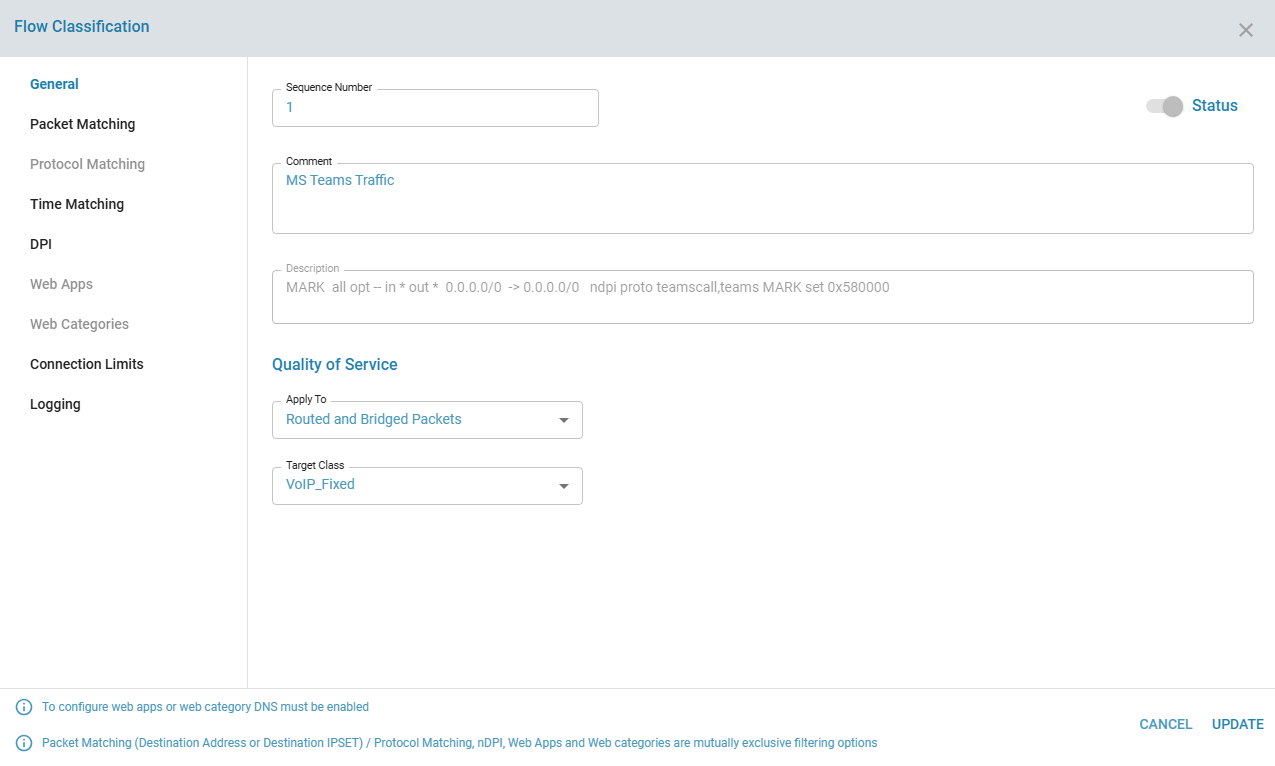Click the Sequence Number field
The image size is (1275, 766).
(x=435, y=107)
